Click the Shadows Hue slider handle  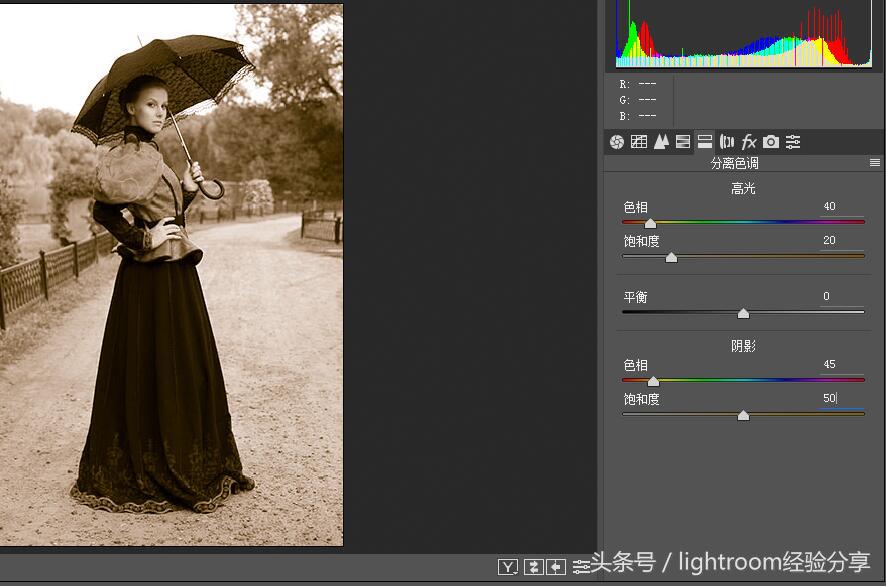(653, 381)
